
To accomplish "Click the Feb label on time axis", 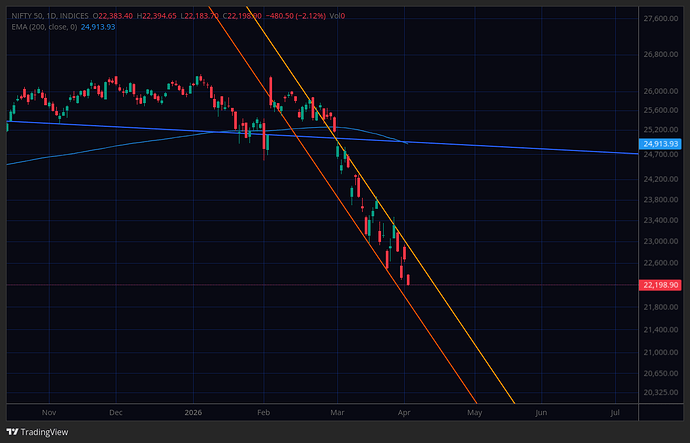I will 263,413.
